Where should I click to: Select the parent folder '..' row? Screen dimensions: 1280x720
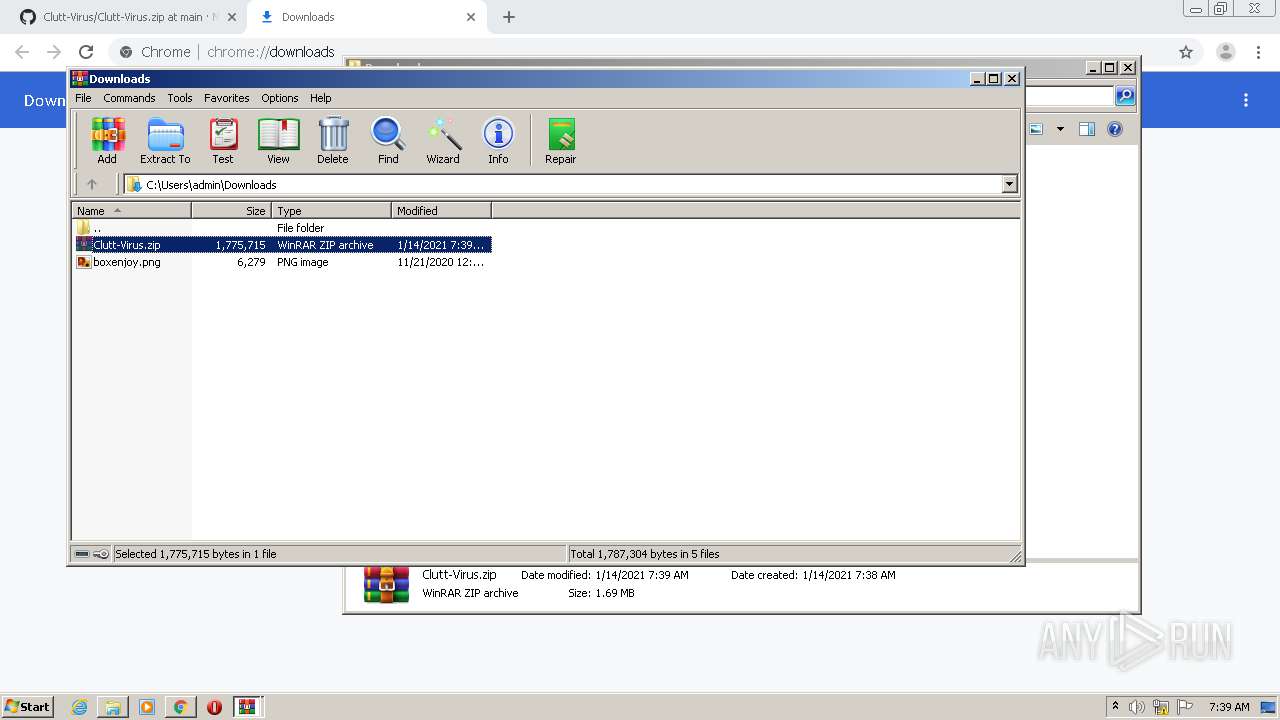(282, 228)
